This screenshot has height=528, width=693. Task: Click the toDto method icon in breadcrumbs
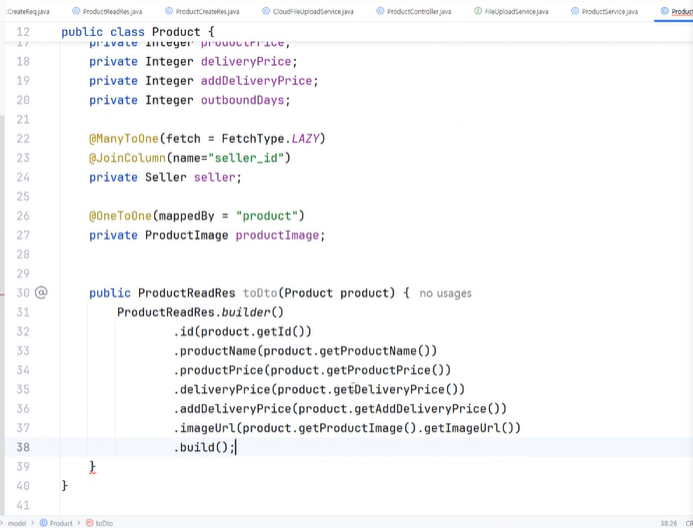pos(90,523)
